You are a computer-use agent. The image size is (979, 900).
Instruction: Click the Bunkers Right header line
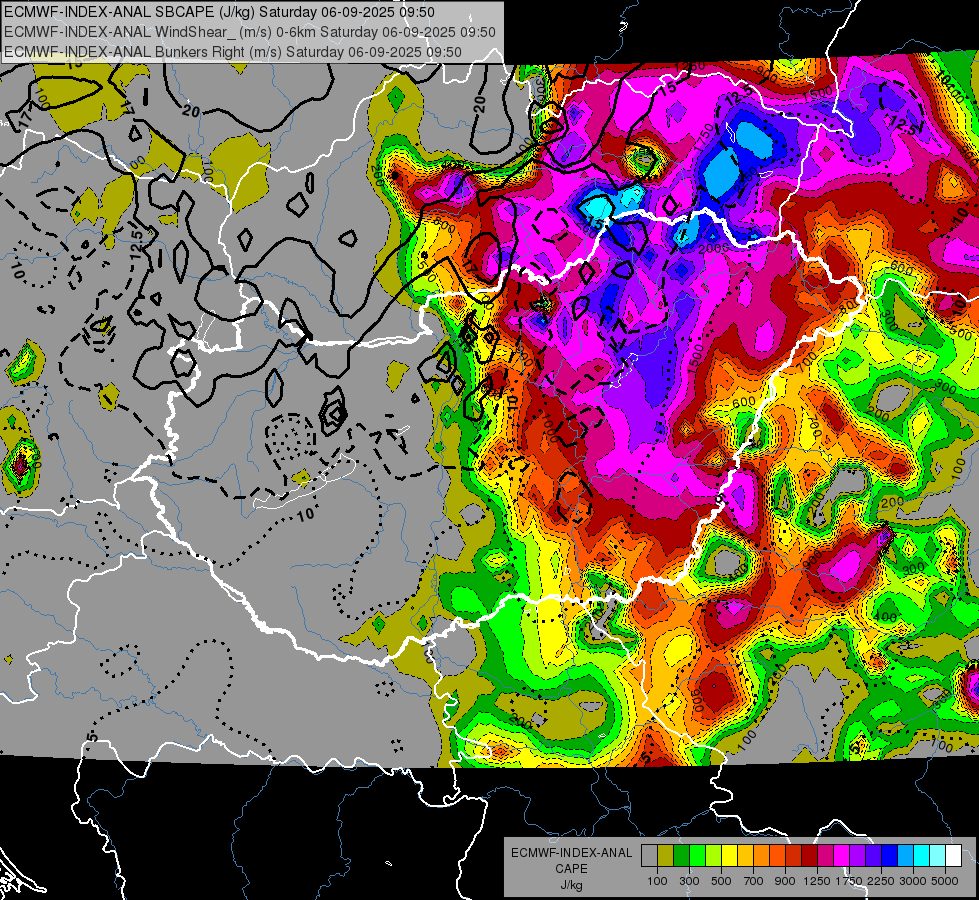pyautogui.click(x=233, y=52)
